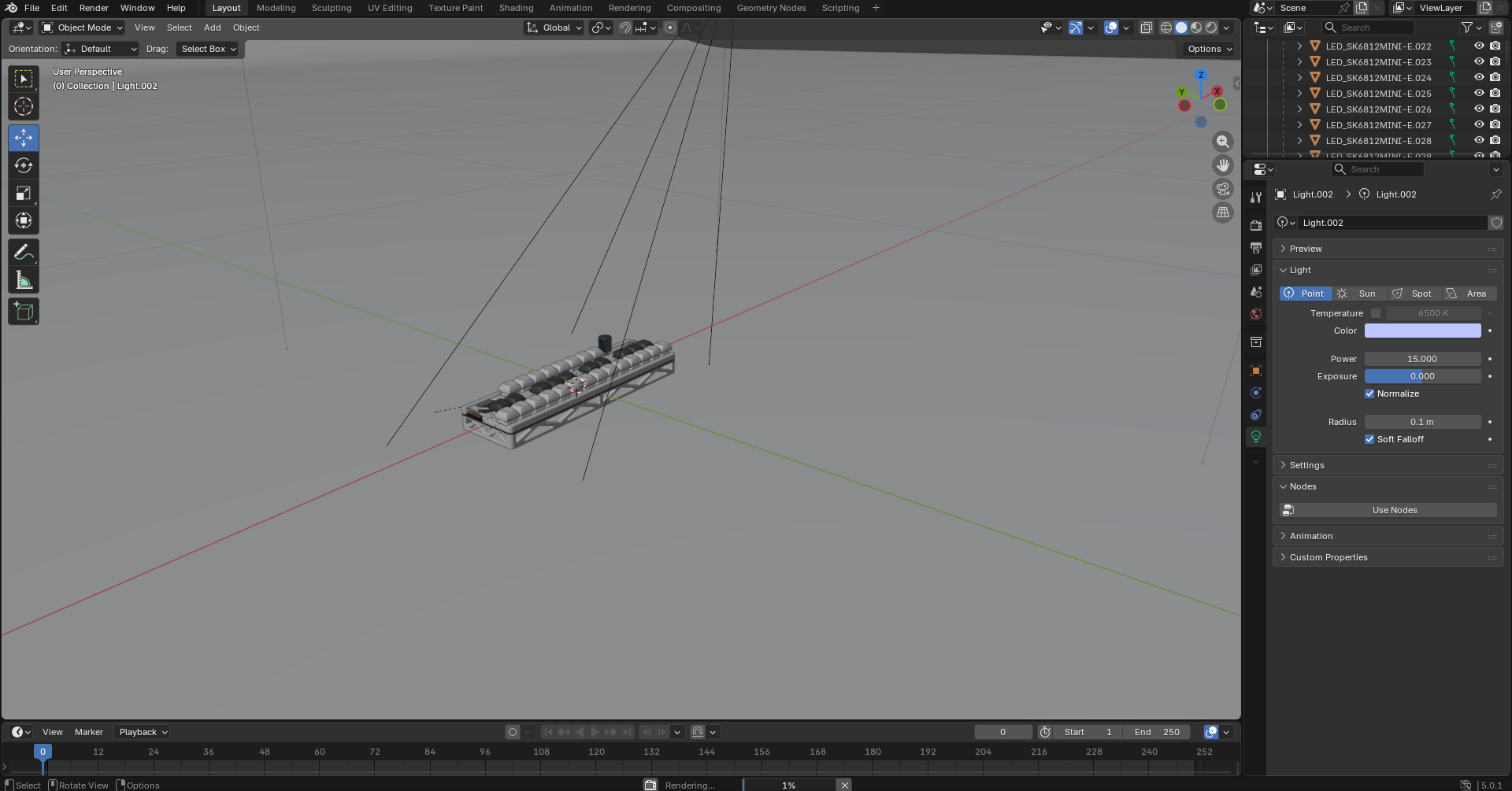This screenshot has width=1512, height=791.
Task: Switch to the Shading workspace tab
Action: (x=516, y=8)
